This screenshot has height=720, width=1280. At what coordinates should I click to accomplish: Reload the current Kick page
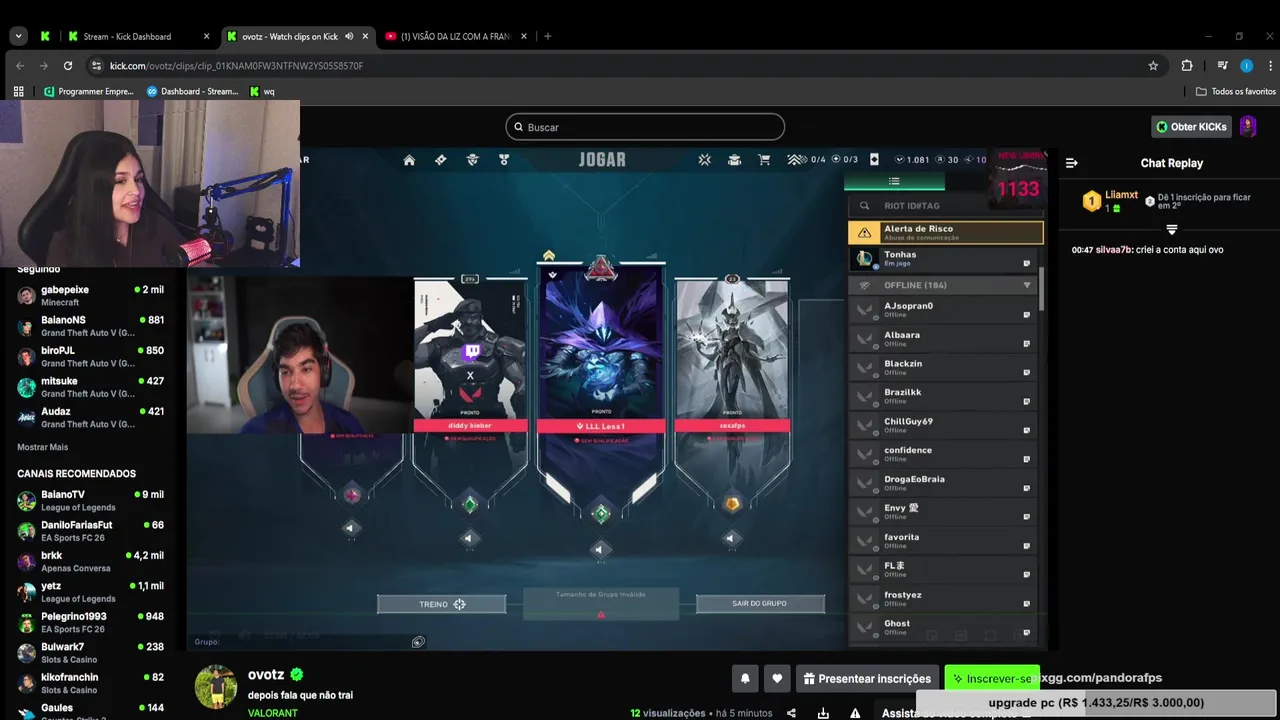click(68, 66)
